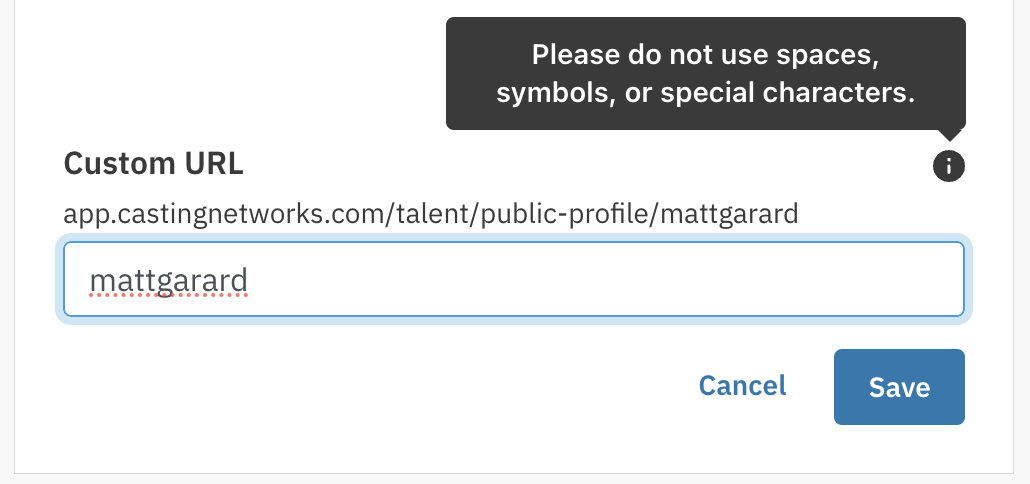Cancel the custom URL edit
Image resolution: width=1030 pixels, height=484 pixels.
(742, 385)
